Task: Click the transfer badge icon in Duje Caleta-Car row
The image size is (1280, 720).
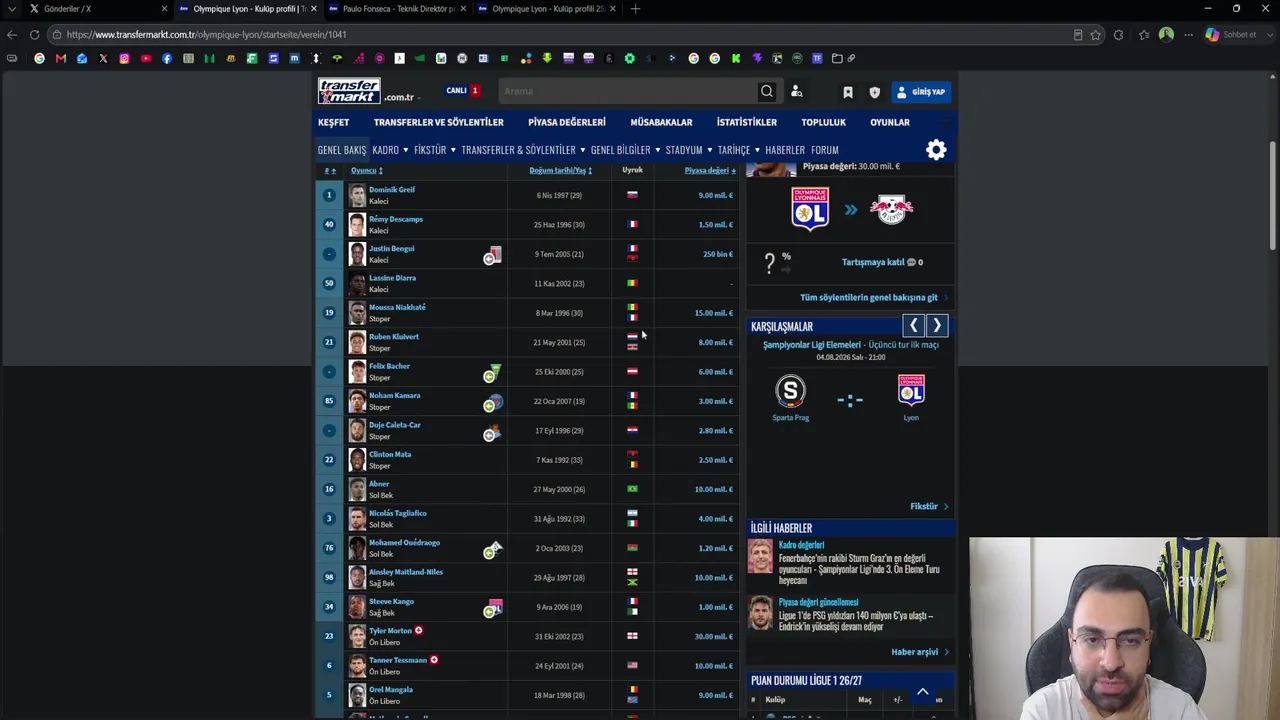Action: pyautogui.click(x=492, y=432)
